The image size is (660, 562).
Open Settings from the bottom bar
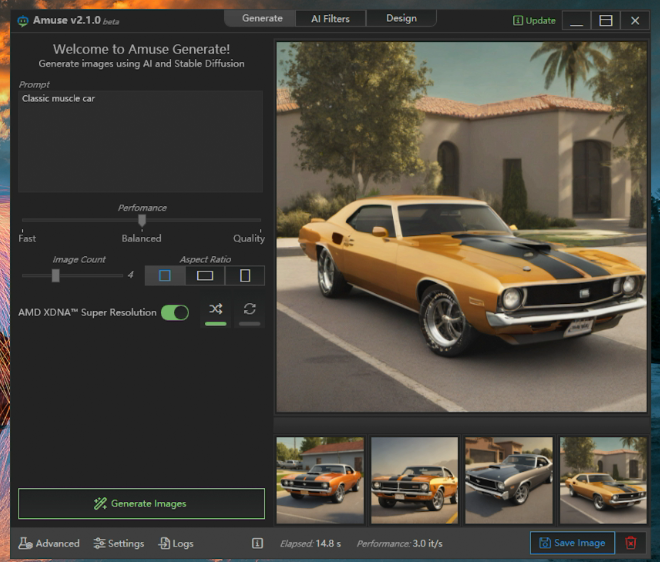[x=119, y=543]
